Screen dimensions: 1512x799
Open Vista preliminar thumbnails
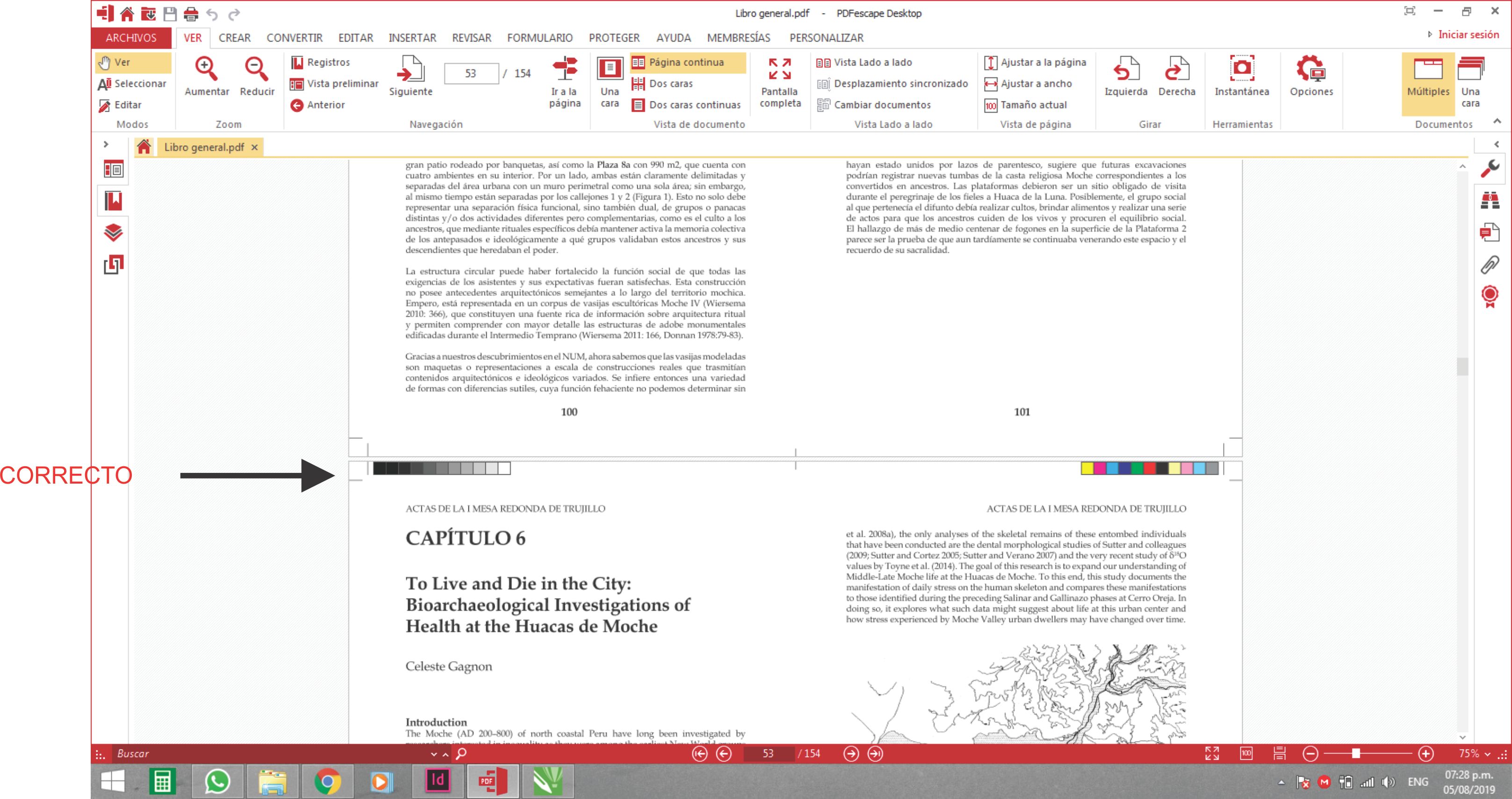[x=335, y=84]
